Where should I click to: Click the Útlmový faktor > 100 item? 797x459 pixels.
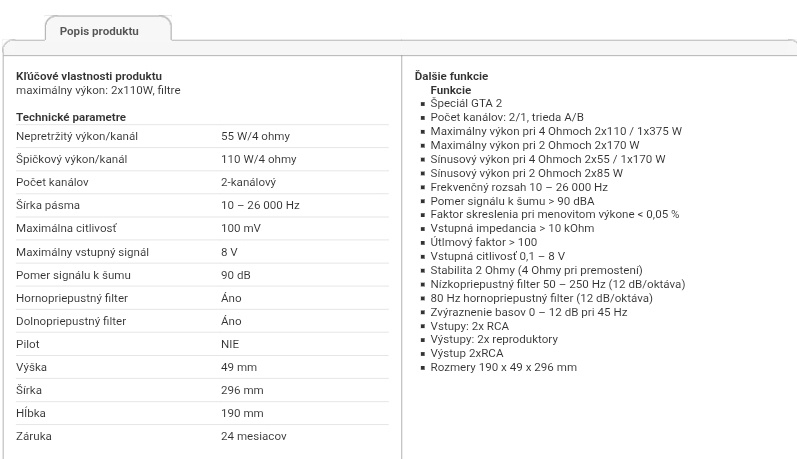pyautogui.click(x=483, y=242)
